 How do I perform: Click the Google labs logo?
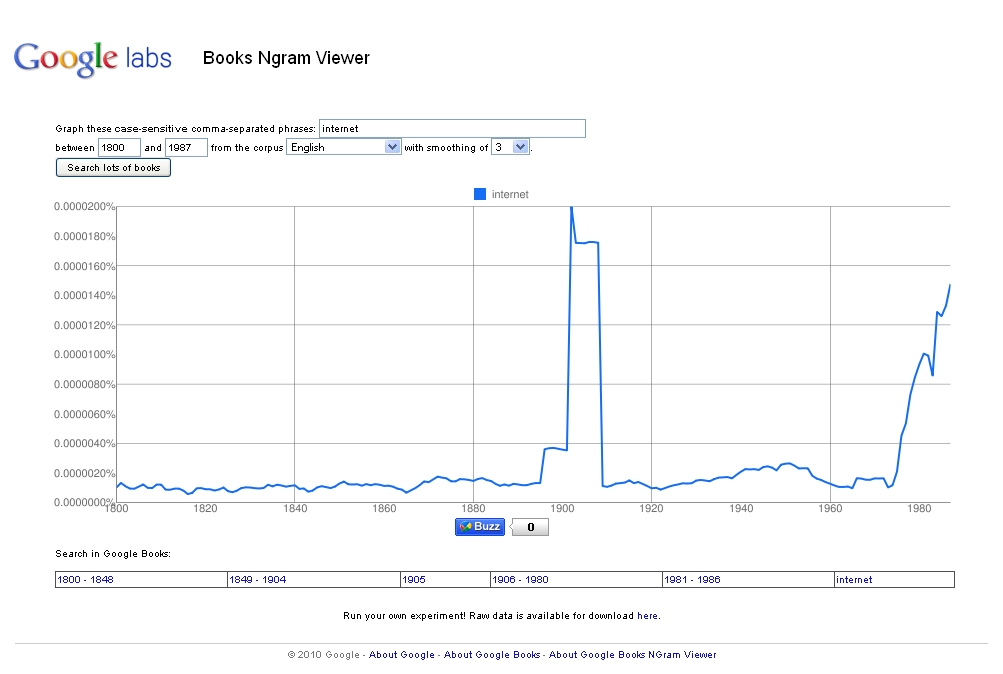92,58
